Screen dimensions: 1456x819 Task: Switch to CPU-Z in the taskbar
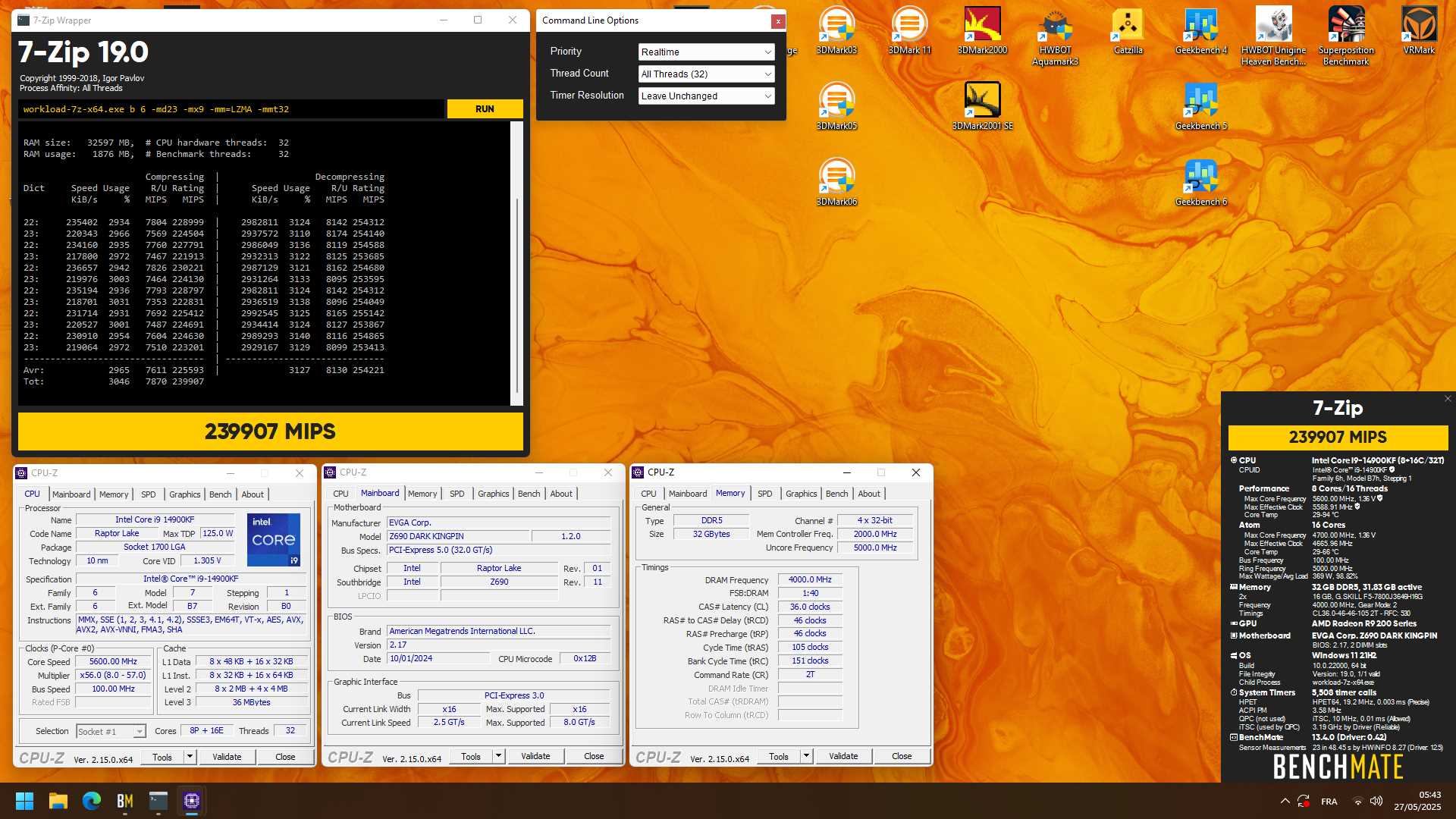(x=192, y=801)
